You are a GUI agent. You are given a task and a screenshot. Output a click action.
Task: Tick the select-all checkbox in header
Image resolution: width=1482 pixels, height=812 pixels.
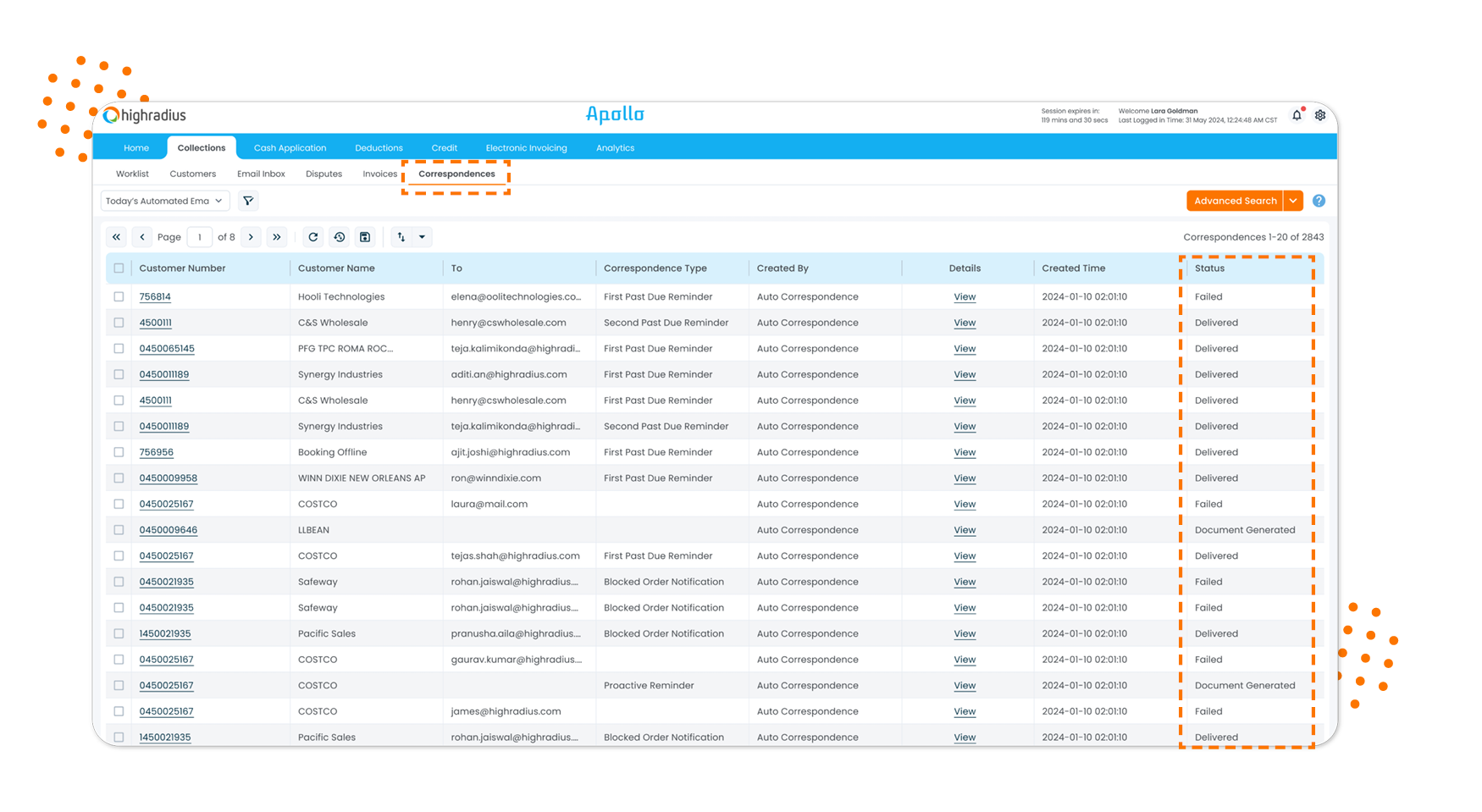coord(119,268)
